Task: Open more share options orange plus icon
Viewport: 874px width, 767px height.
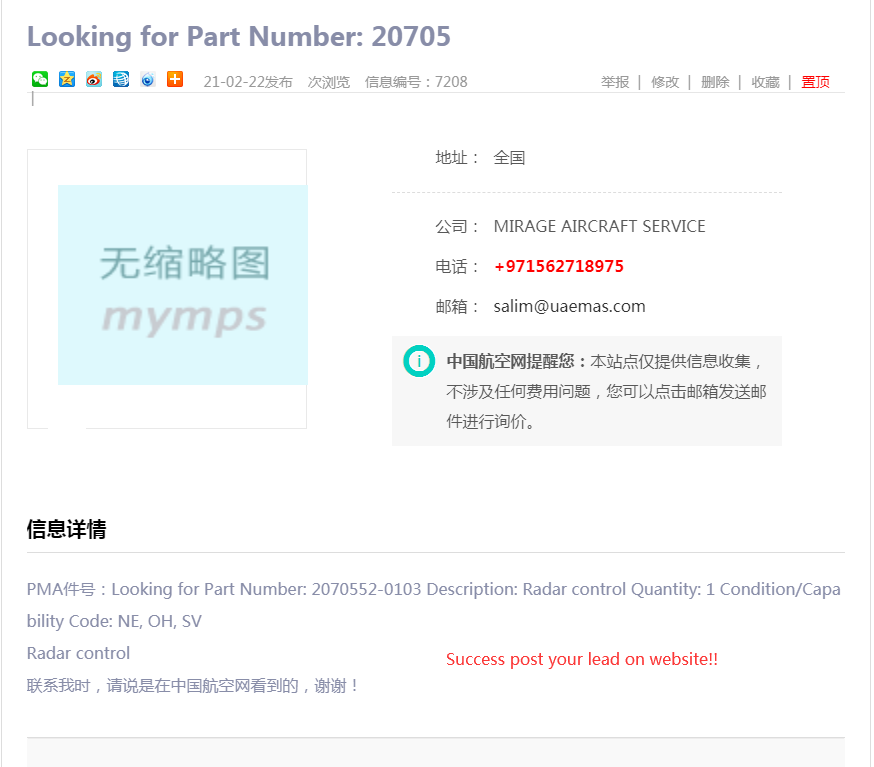Action: (175, 80)
